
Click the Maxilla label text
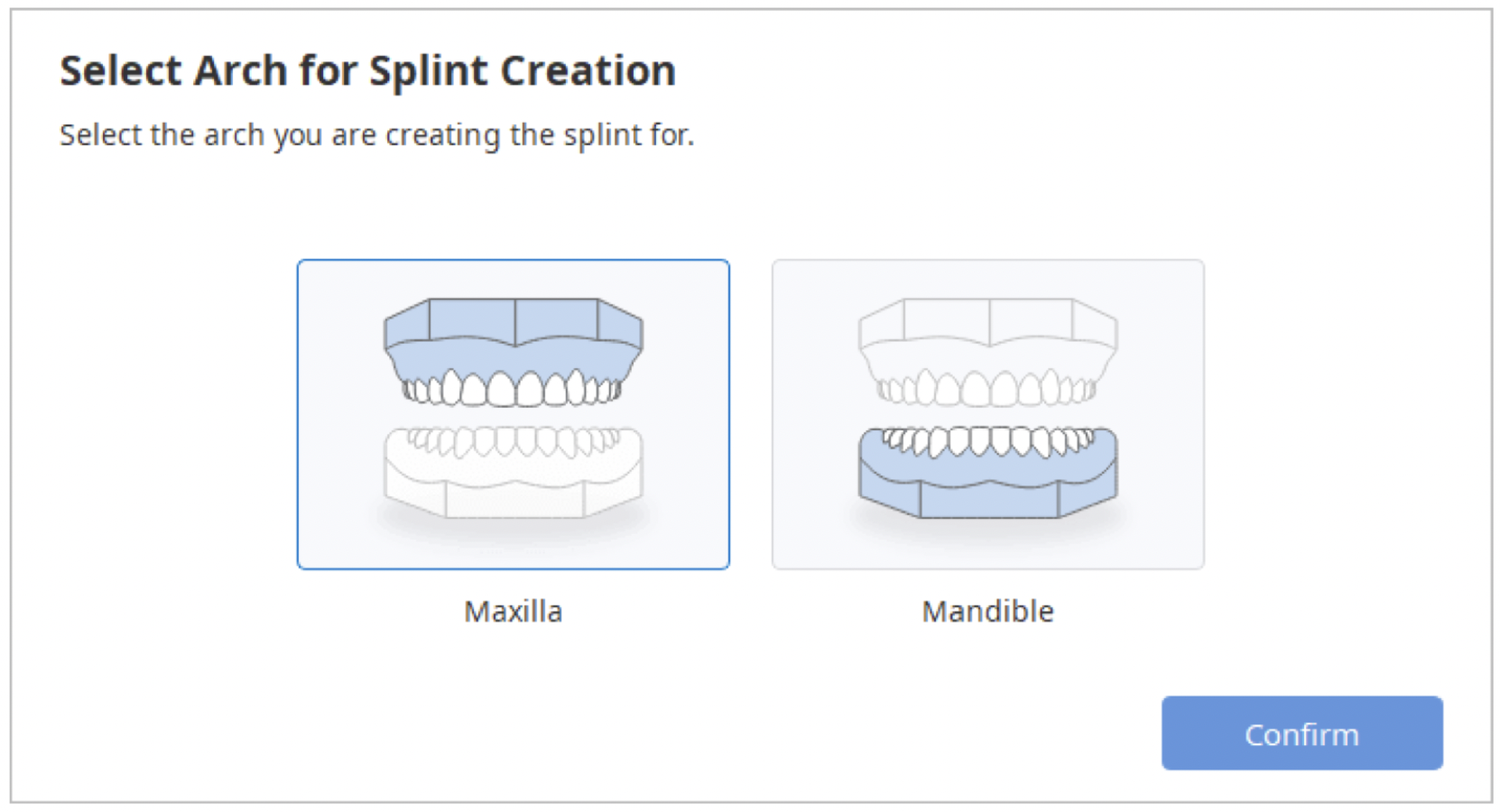click(512, 611)
